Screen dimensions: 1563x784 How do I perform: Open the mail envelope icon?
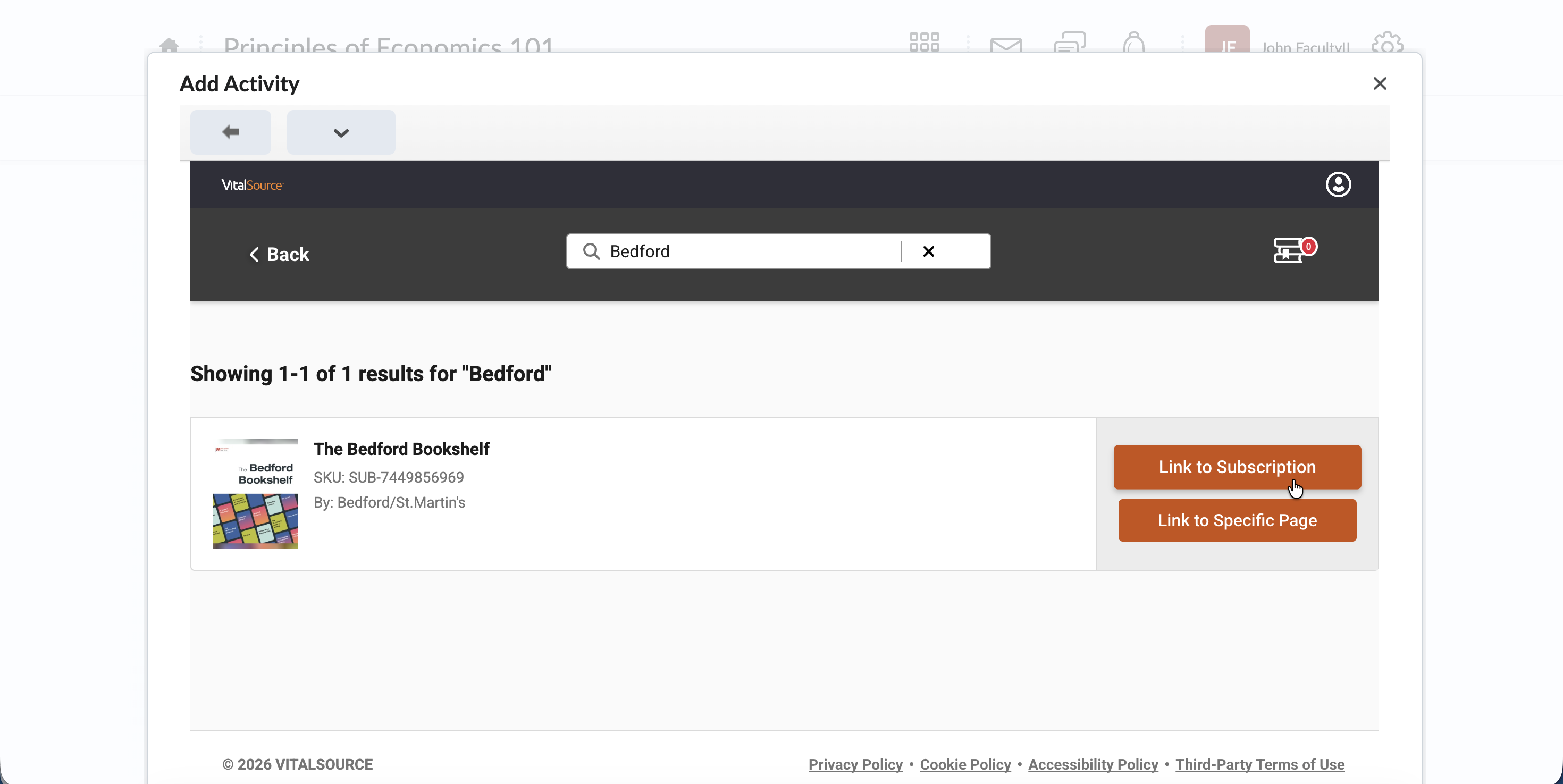click(1006, 45)
